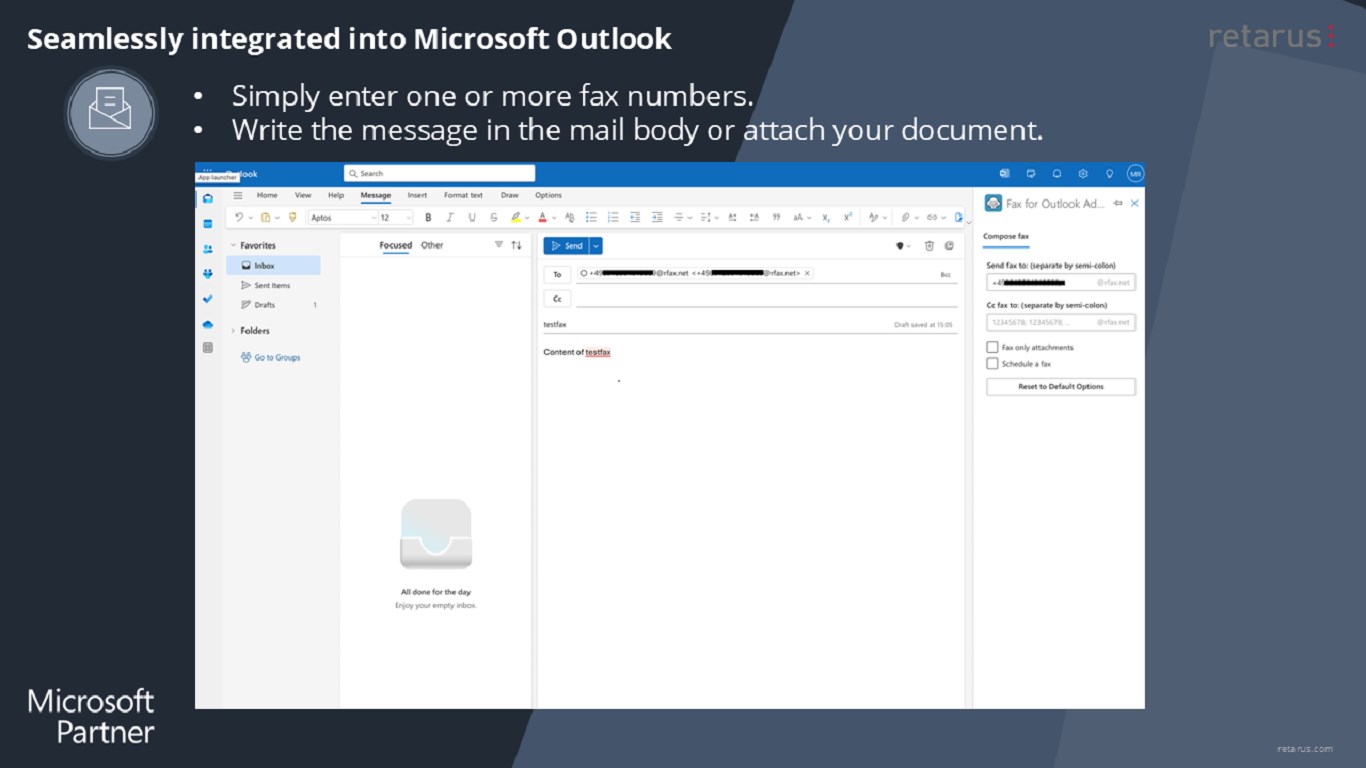Click Reset to Default Options
Image resolution: width=1366 pixels, height=768 pixels.
tap(1061, 387)
